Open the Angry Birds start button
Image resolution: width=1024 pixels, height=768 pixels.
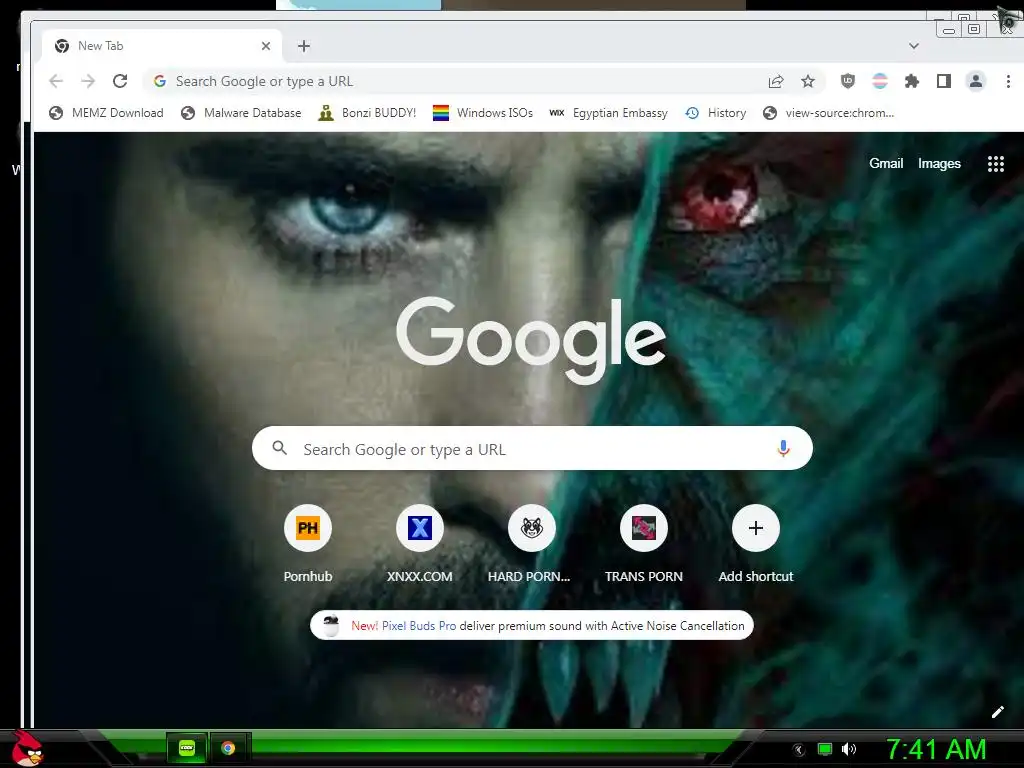[x=27, y=748]
